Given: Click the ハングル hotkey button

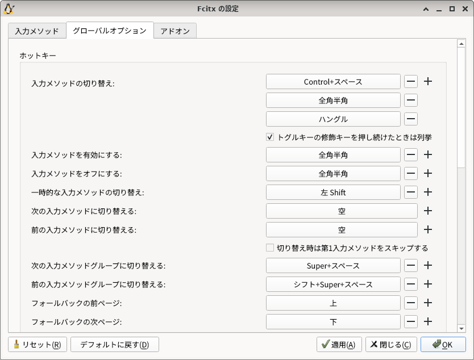Looking at the screenshot, I should point(333,119).
